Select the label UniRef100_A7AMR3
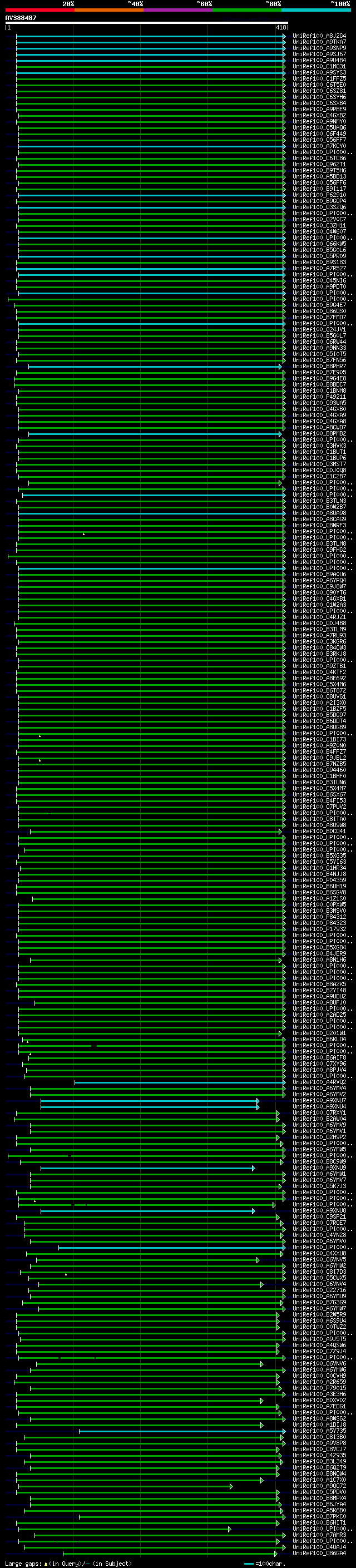Image resolution: width=356 pixels, height=1568 pixels. point(319,1535)
